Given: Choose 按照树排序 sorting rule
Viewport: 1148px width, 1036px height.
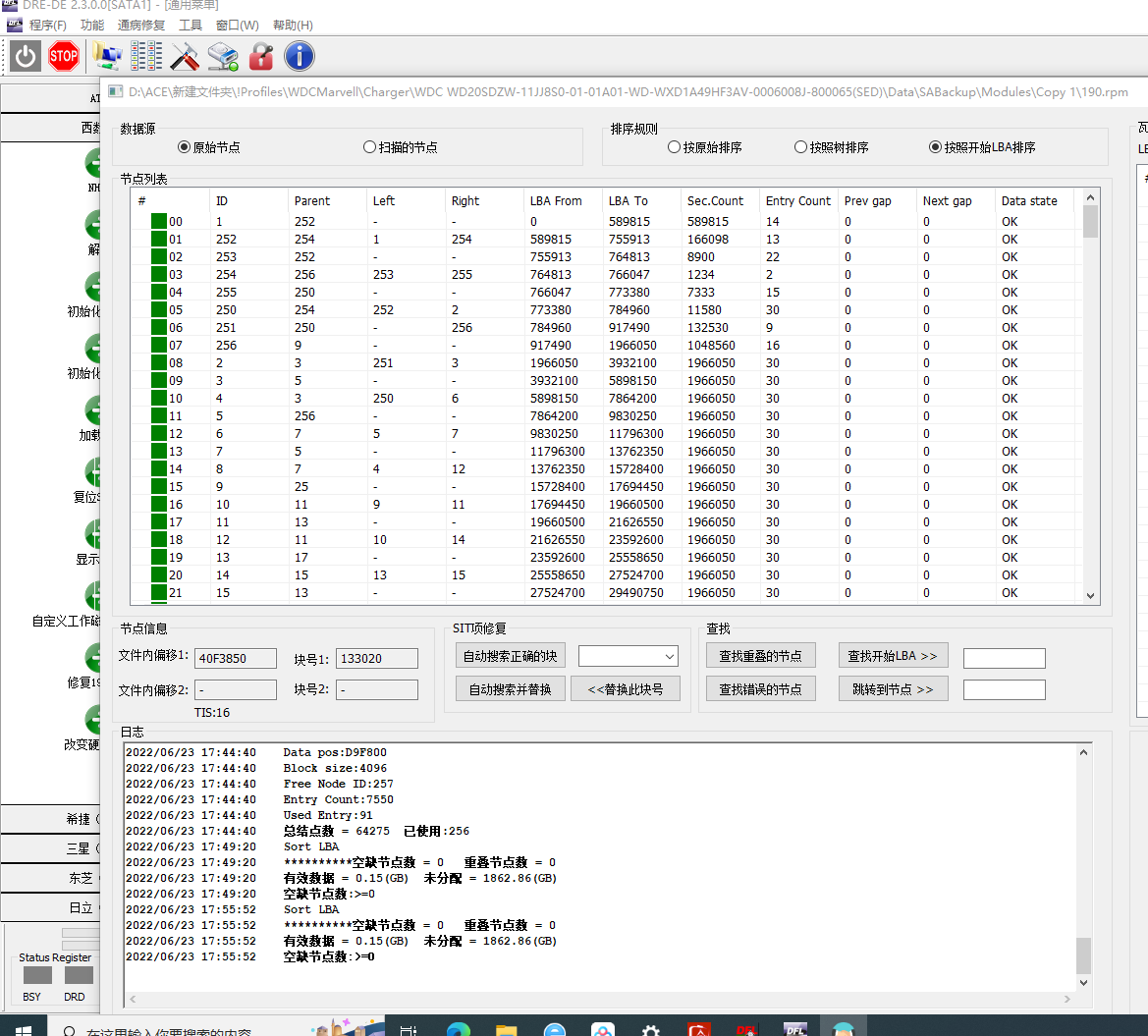Looking at the screenshot, I should click(832, 147).
